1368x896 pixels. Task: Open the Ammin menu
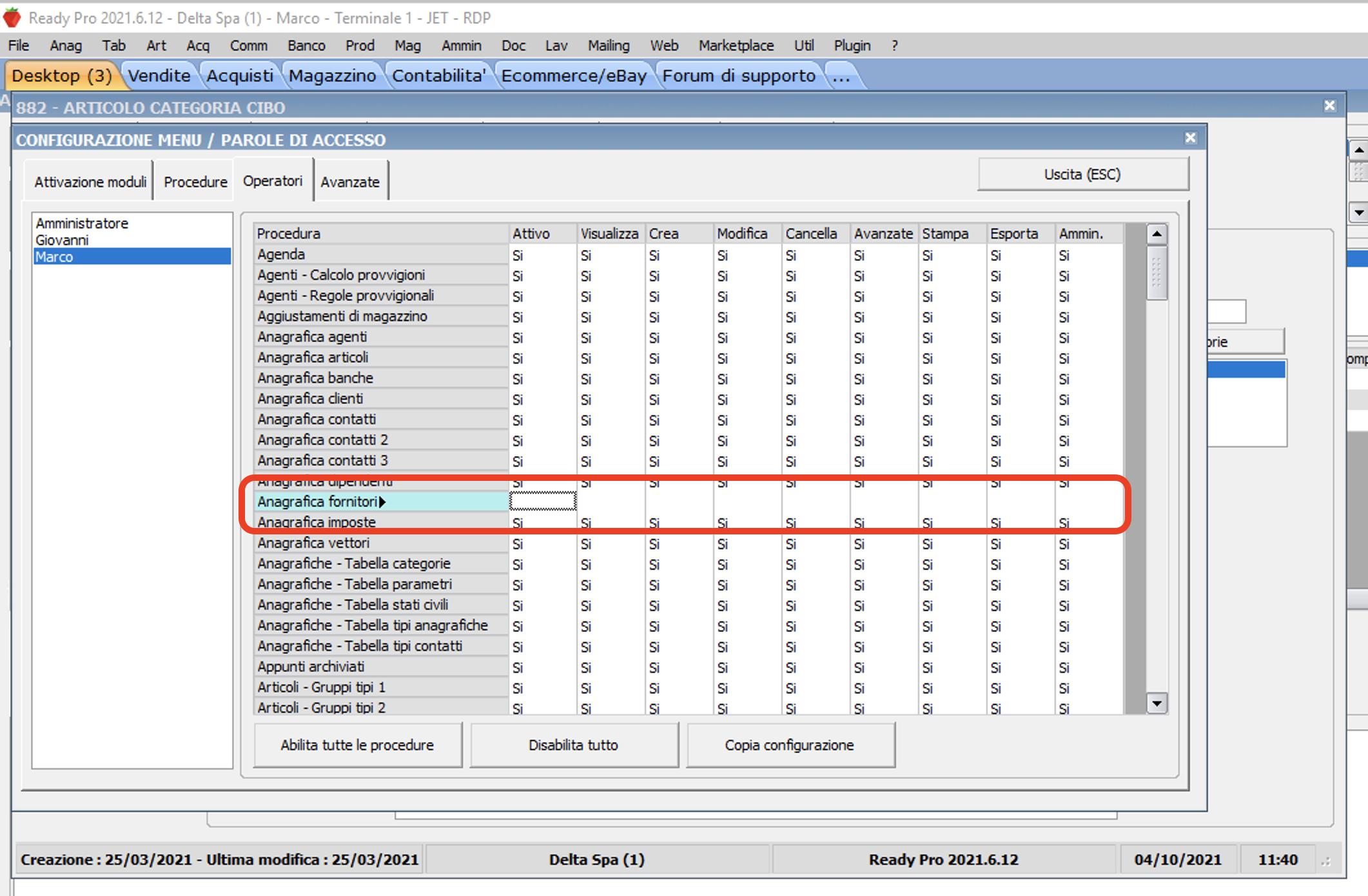tap(461, 46)
